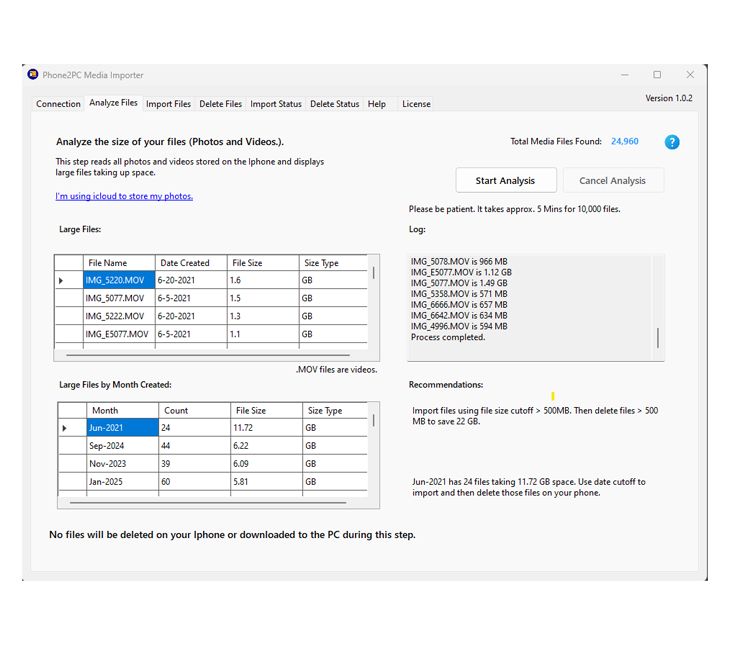Click the Start Analysis button
The width and height of the screenshot is (730, 645).
pyautogui.click(x=506, y=181)
